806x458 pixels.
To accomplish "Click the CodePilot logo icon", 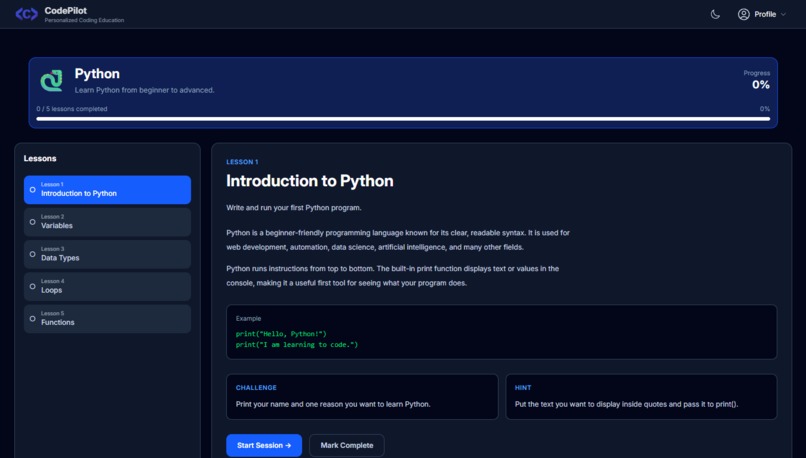I will point(27,14).
